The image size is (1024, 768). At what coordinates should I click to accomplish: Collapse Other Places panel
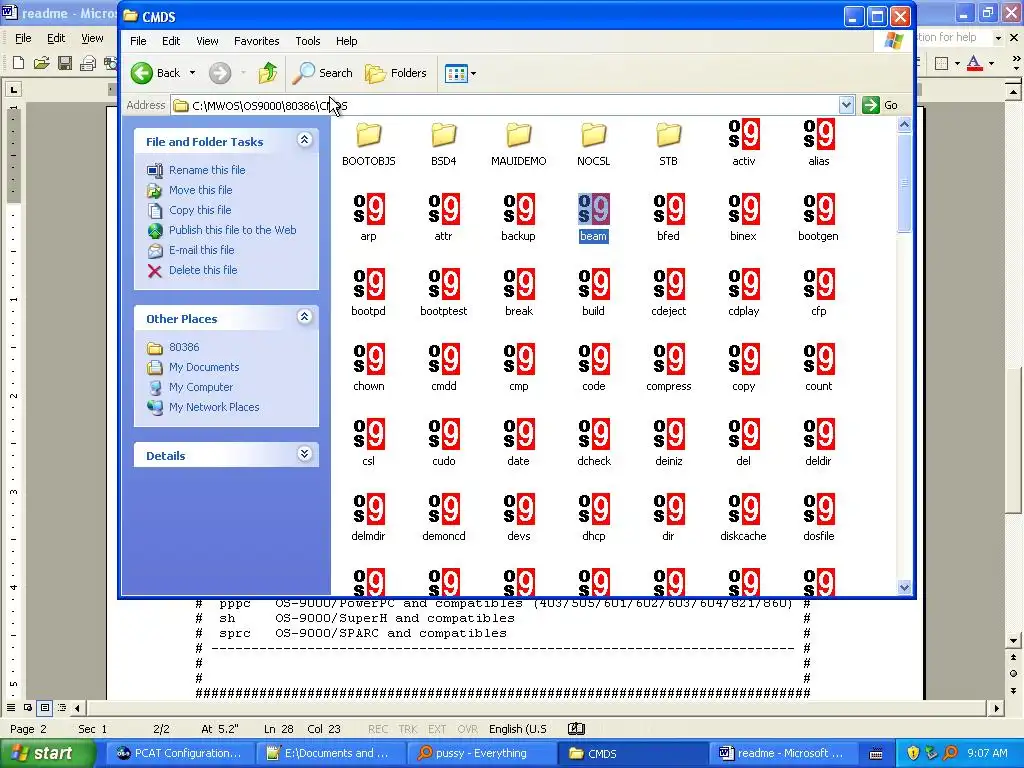304,317
